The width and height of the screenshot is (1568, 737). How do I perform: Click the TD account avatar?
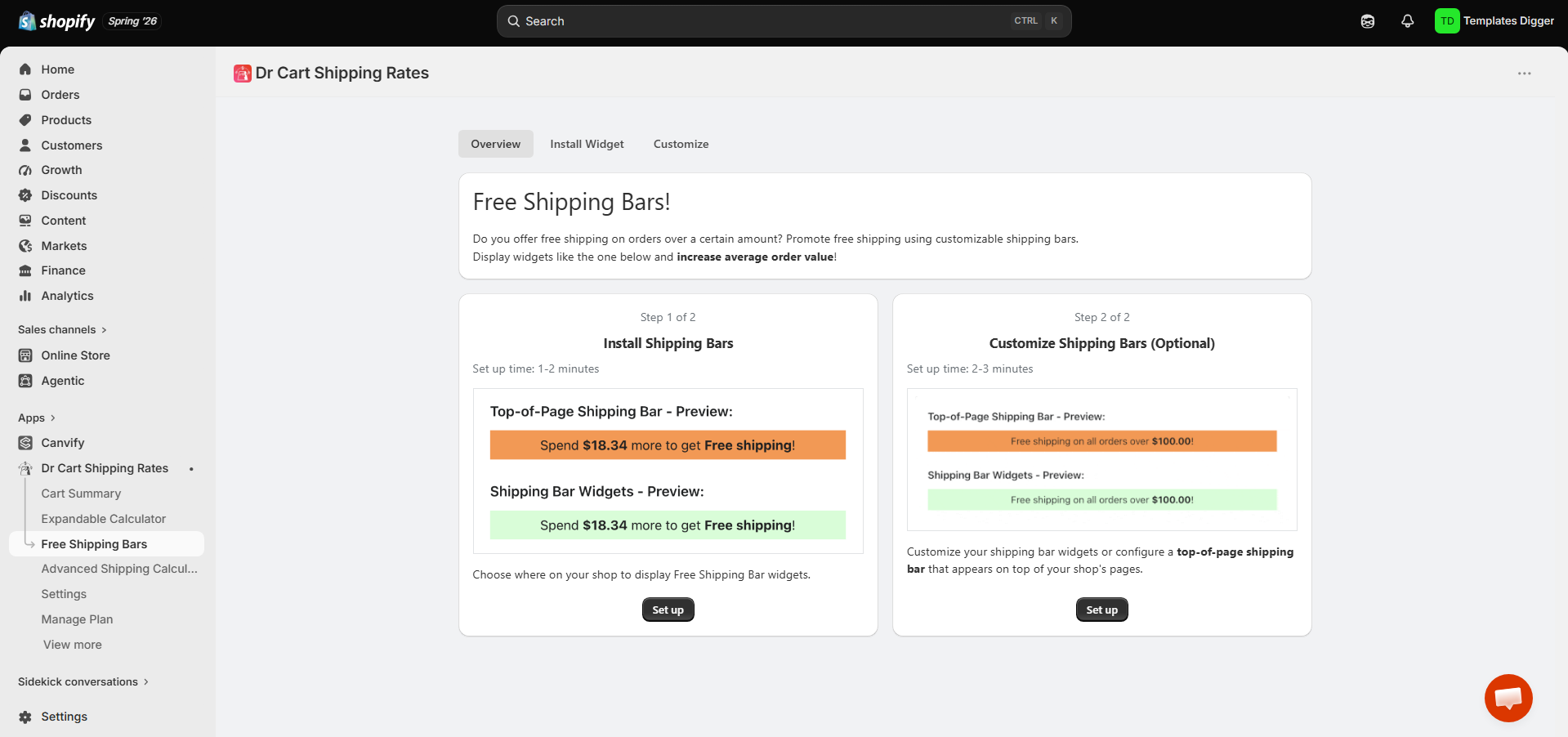point(1447,21)
